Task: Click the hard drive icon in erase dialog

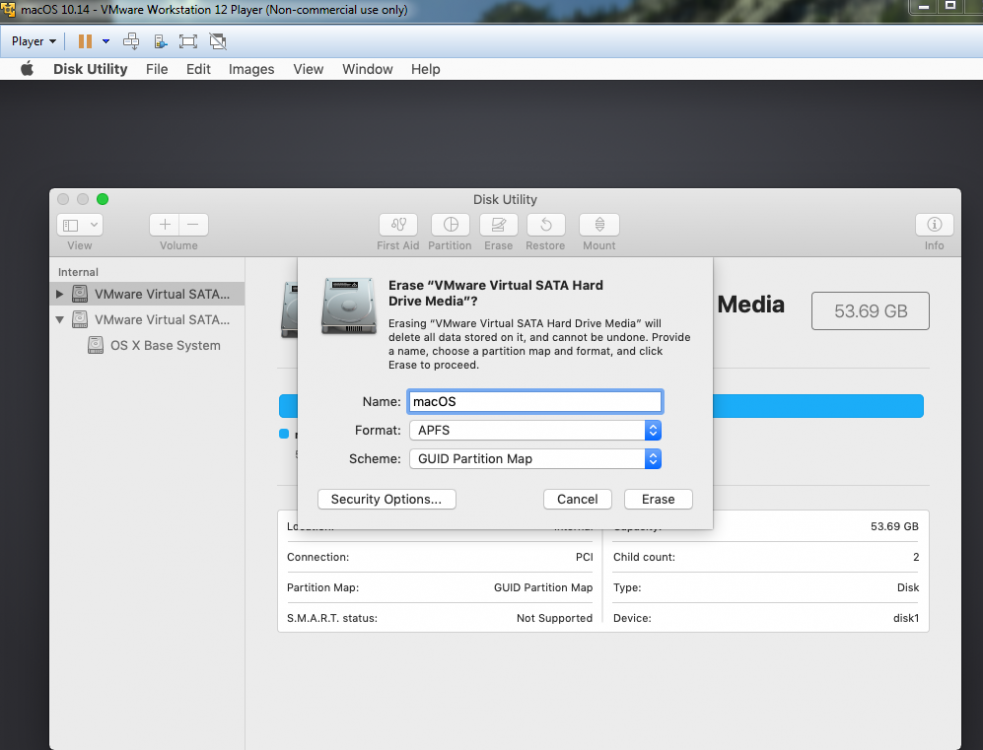Action: click(349, 306)
